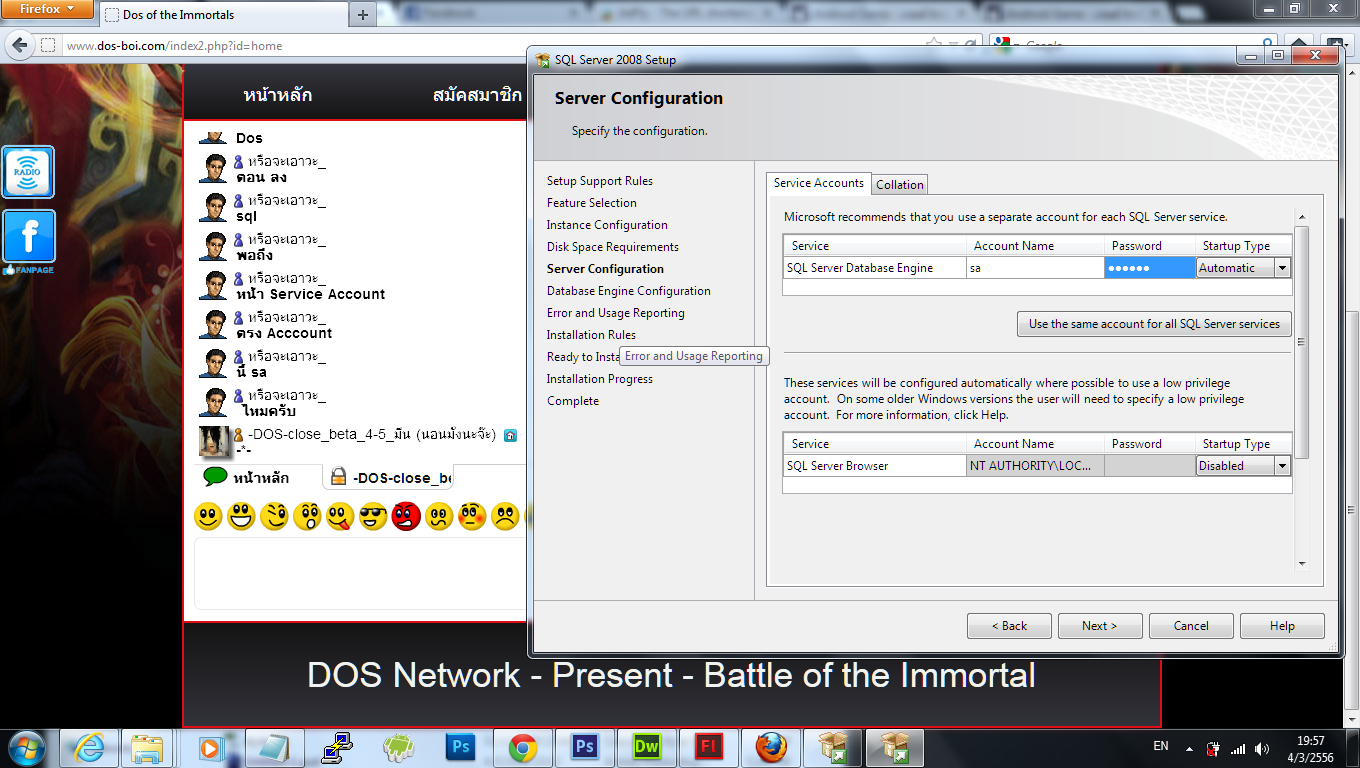Click the Radio icon on the webpage sidebar
1360x768 pixels.
pyautogui.click(x=28, y=172)
